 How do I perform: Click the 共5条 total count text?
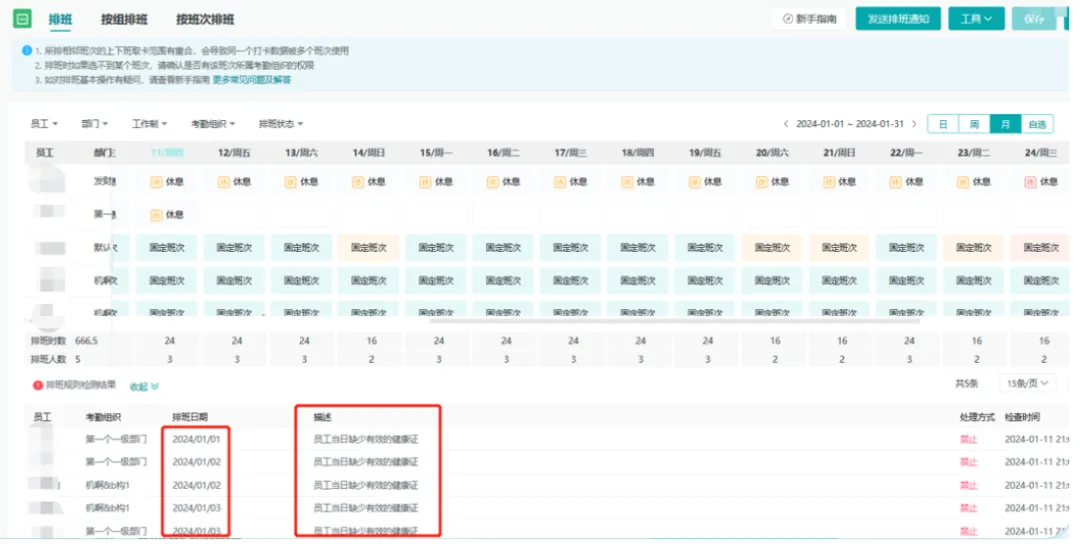966,384
